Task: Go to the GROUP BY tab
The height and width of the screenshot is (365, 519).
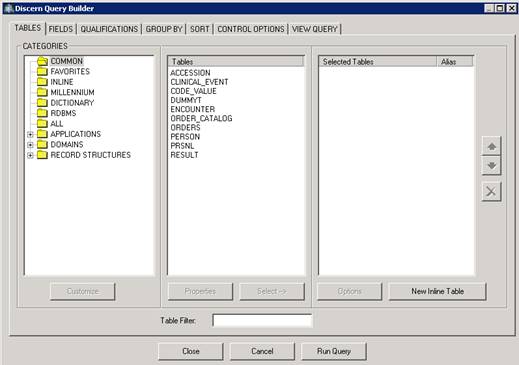Action: (164, 29)
